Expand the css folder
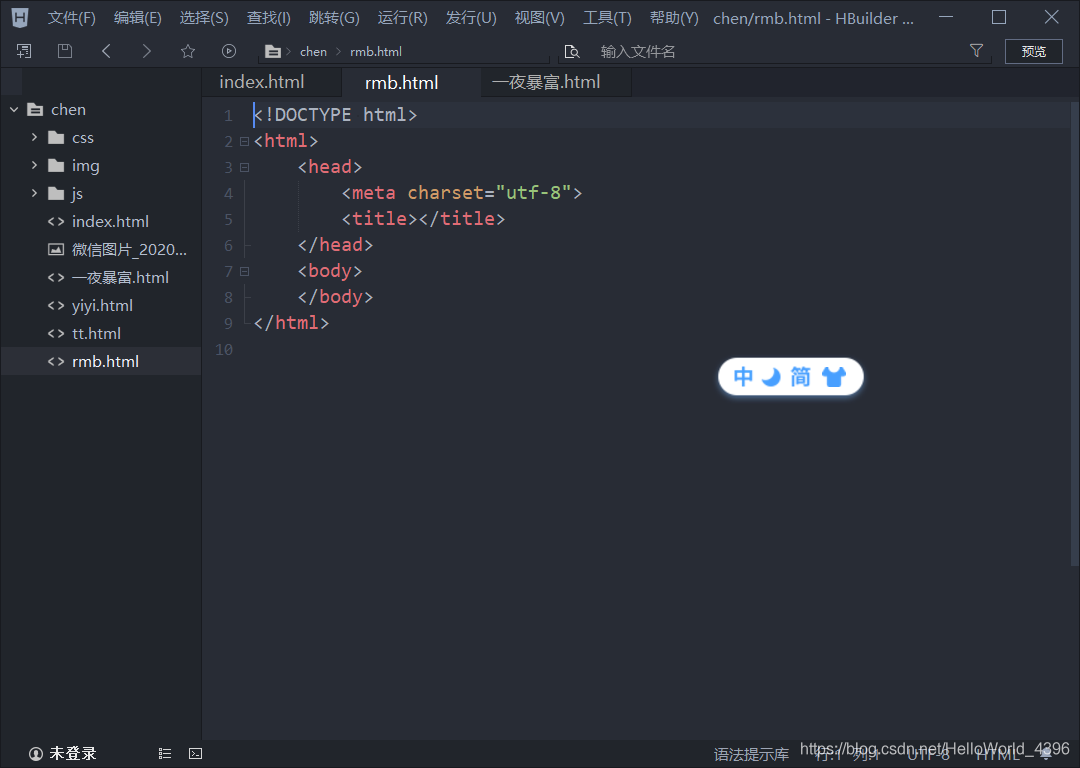This screenshot has height=768, width=1080. click(x=34, y=137)
